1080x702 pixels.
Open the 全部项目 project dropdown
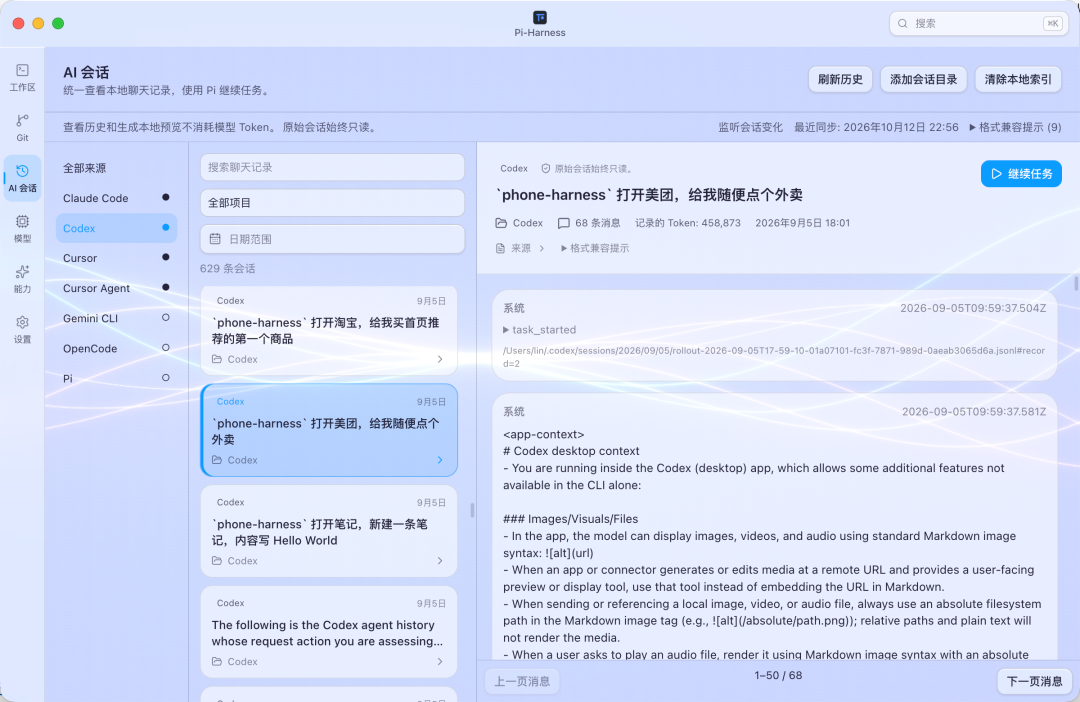[x=332, y=203]
